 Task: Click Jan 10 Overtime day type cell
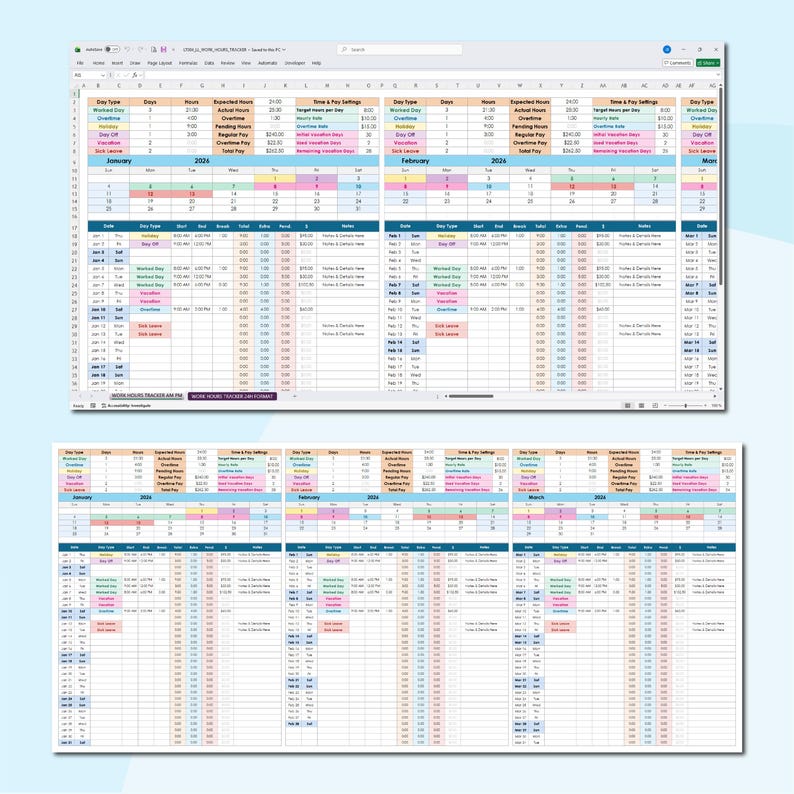click(x=150, y=309)
